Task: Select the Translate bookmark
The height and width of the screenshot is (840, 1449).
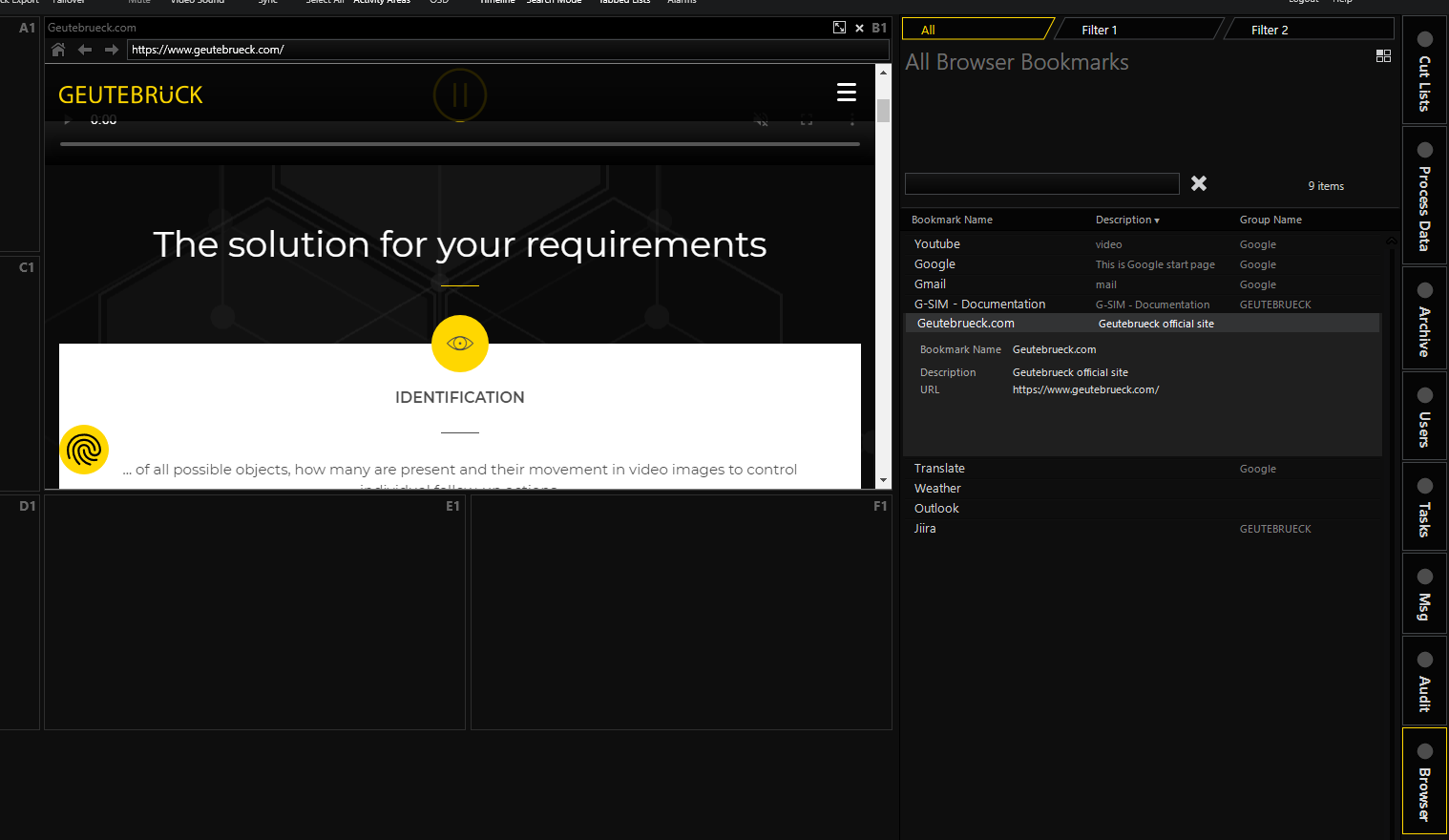Action: pyautogui.click(x=1143, y=469)
